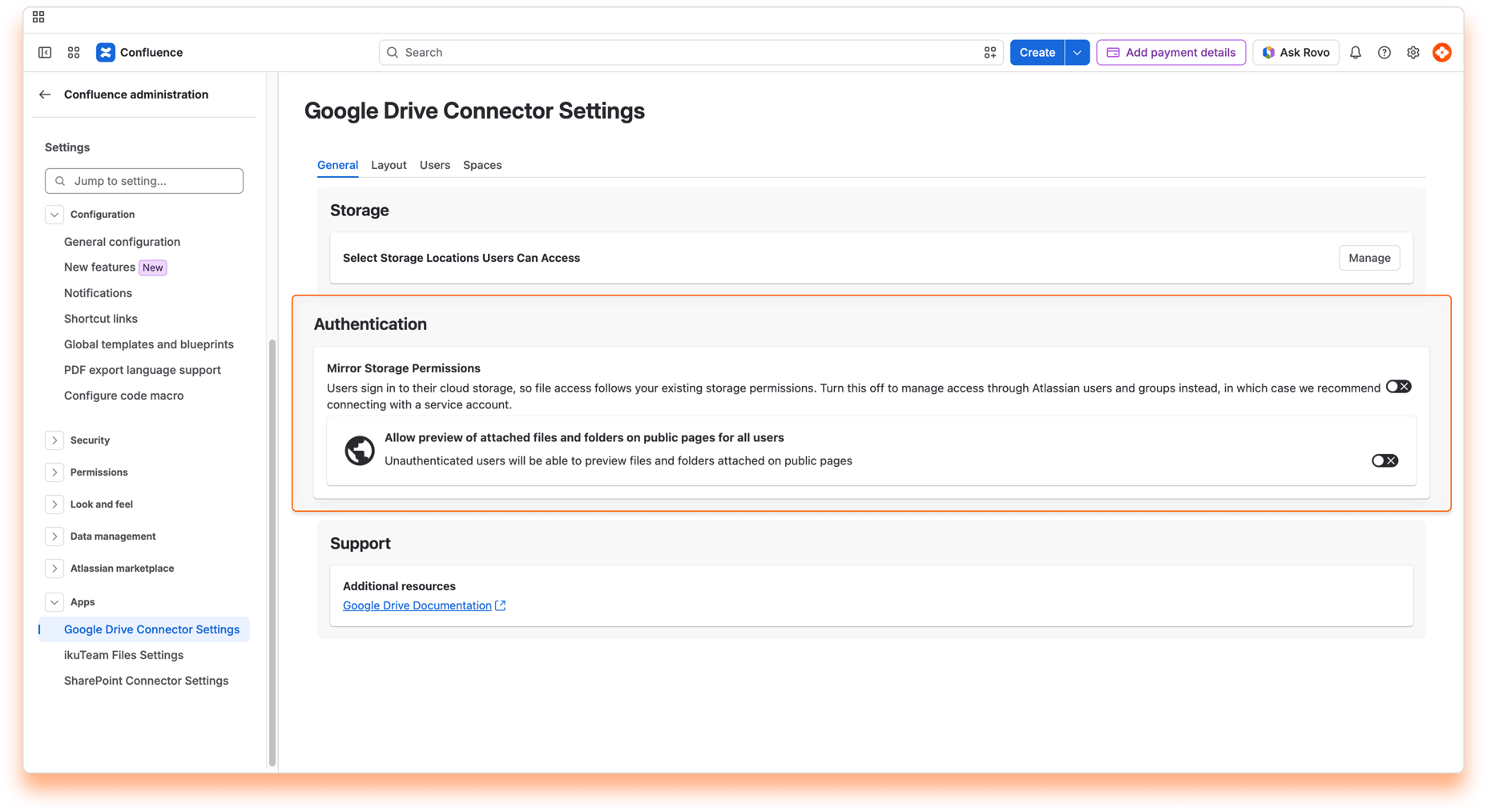The image size is (1487, 812).
Task: Collapse the sidebar with the panel icon
Action: coord(45,52)
